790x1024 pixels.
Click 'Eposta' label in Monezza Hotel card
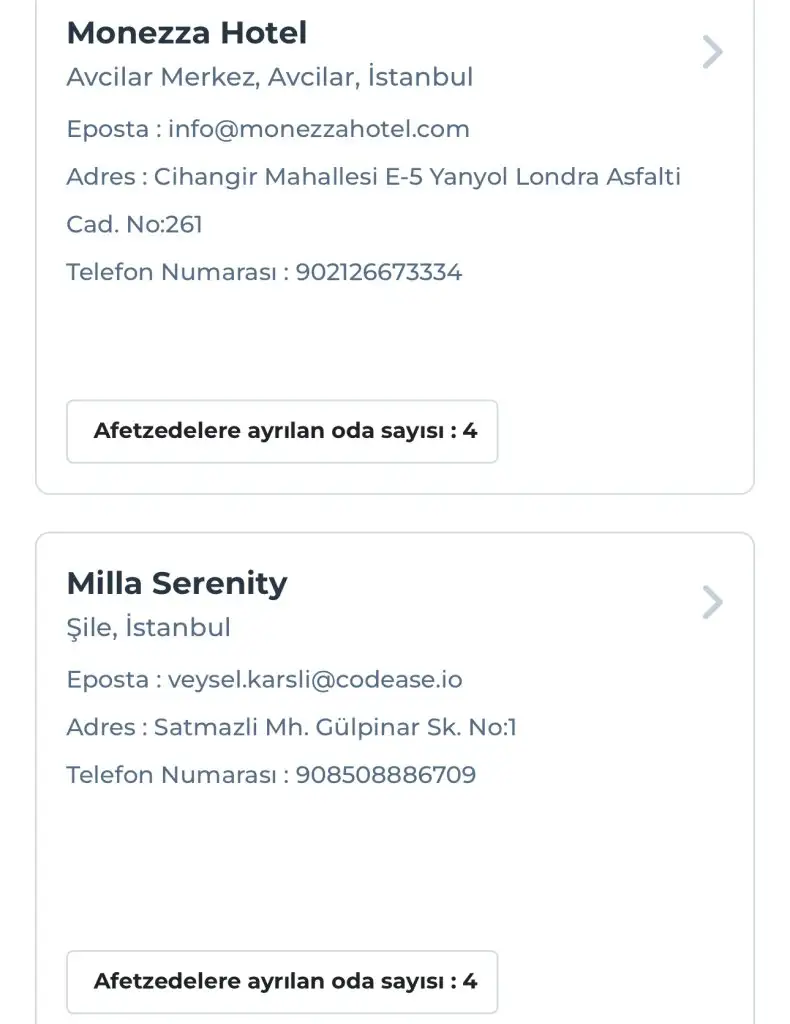[108, 129]
